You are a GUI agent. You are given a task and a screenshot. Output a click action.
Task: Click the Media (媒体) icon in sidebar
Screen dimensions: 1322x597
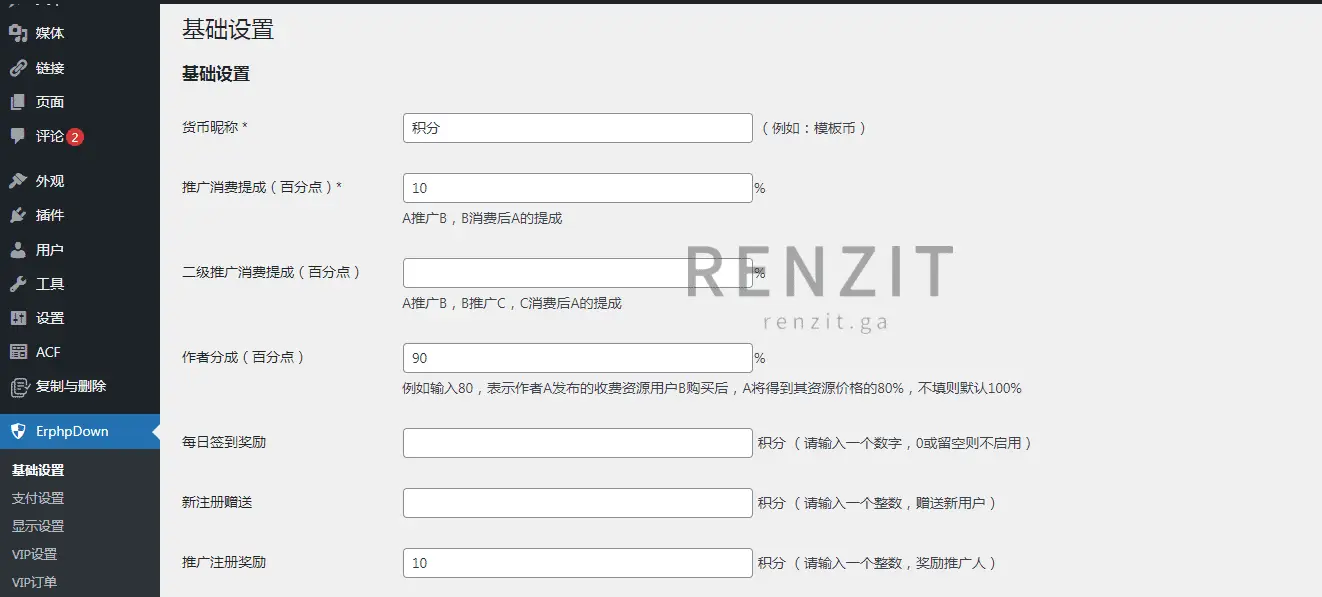click(17, 33)
